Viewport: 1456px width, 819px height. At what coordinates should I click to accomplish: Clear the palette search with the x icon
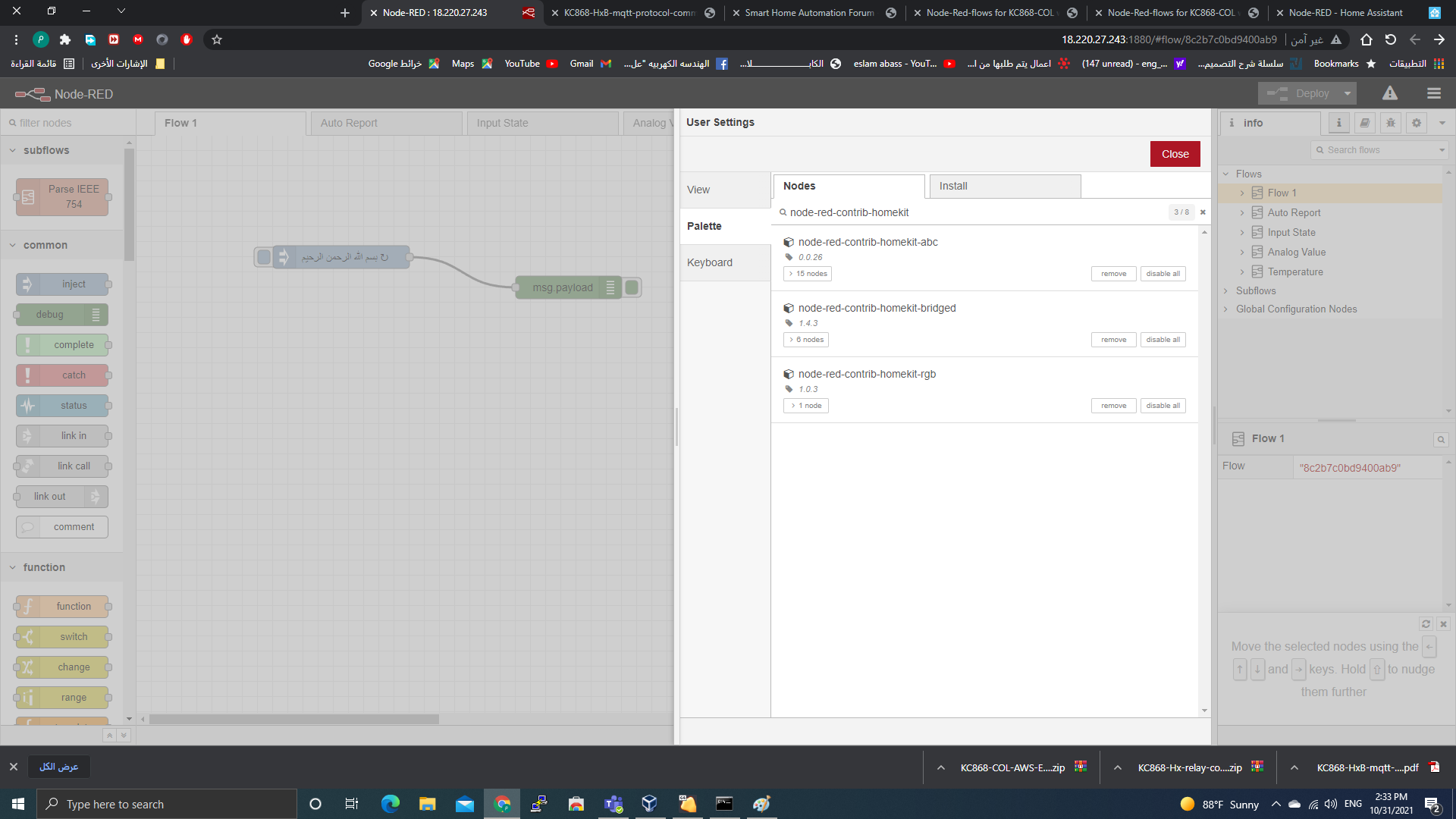coord(1203,212)
